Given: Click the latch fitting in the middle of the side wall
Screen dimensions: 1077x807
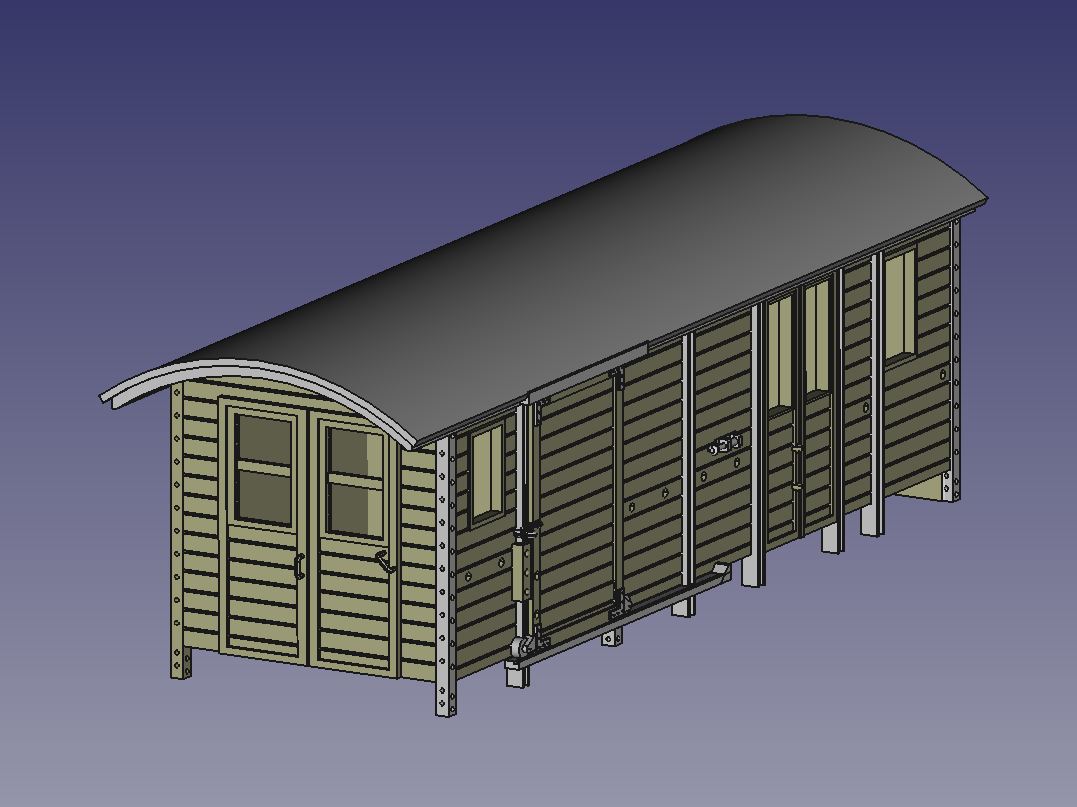Looking at the screenshot, I should [x=726, y=445].
